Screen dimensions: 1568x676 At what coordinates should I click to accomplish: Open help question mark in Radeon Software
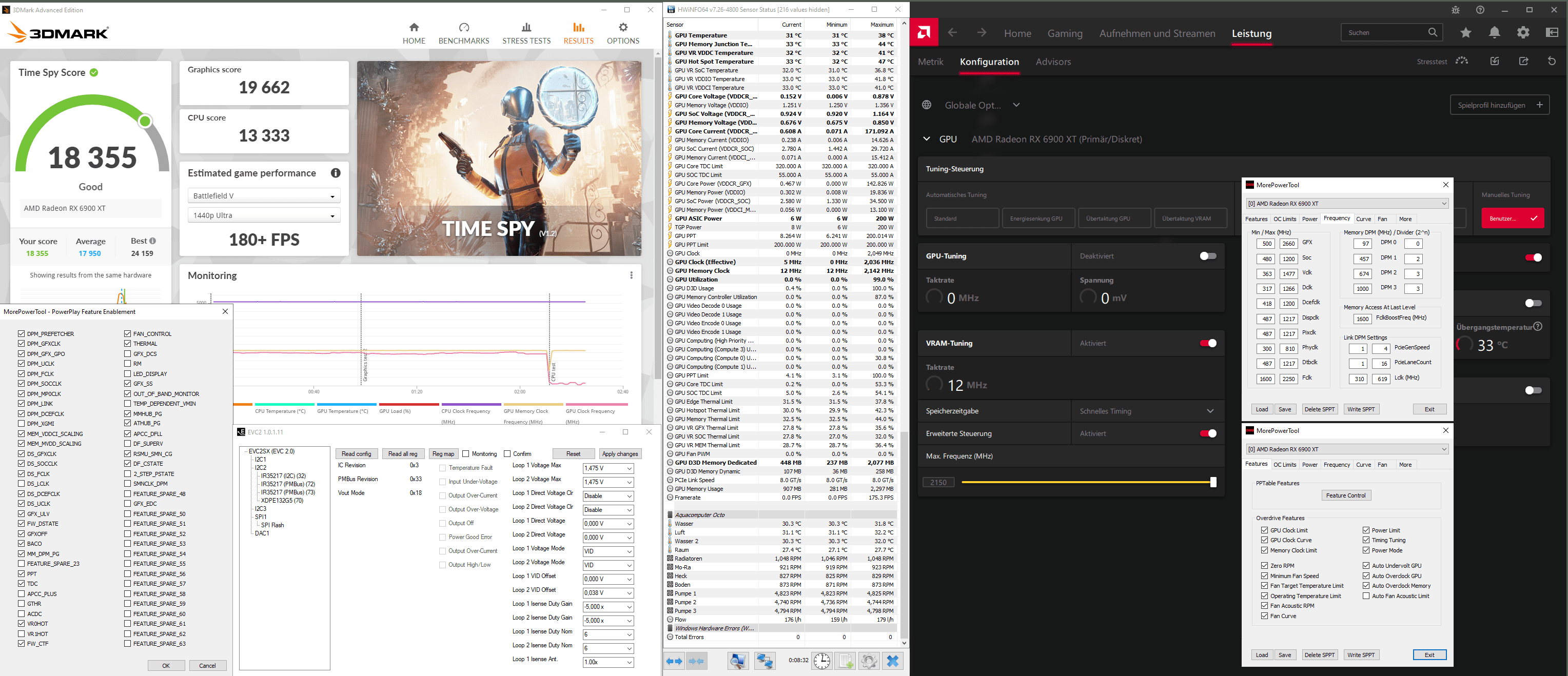[1480, 10]
